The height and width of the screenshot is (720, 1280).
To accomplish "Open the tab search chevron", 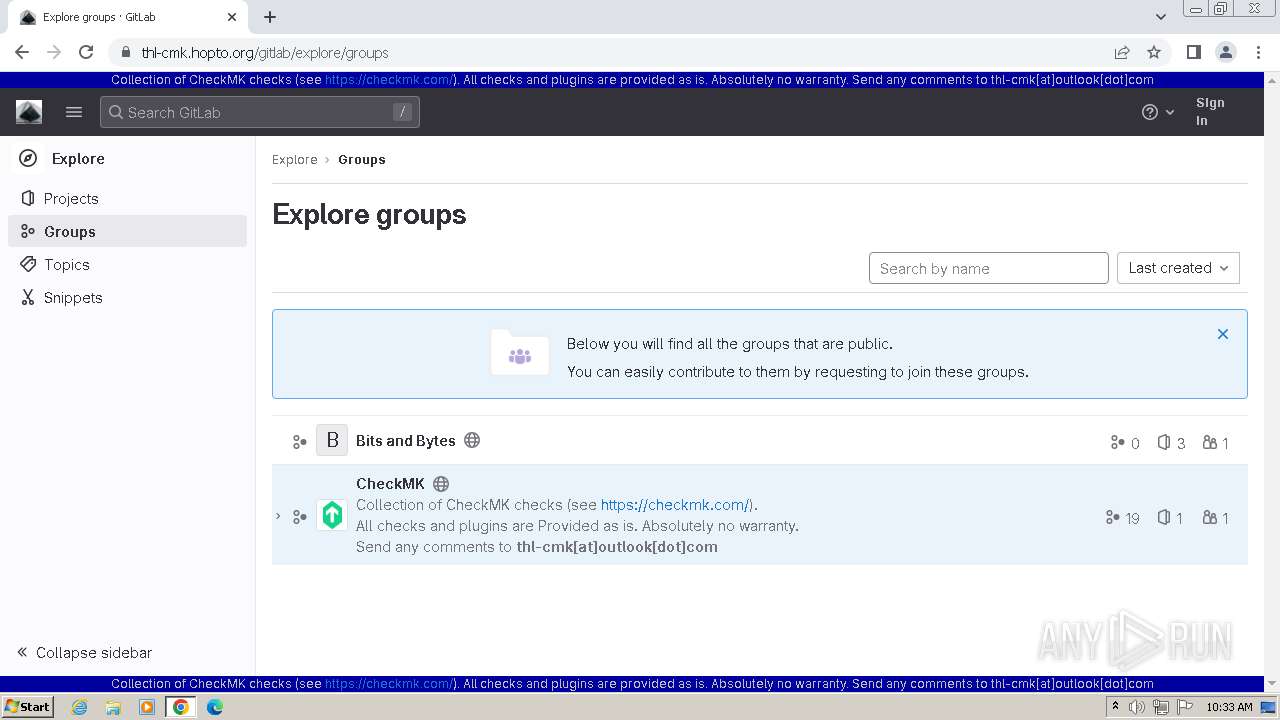I will (1161, 17).
